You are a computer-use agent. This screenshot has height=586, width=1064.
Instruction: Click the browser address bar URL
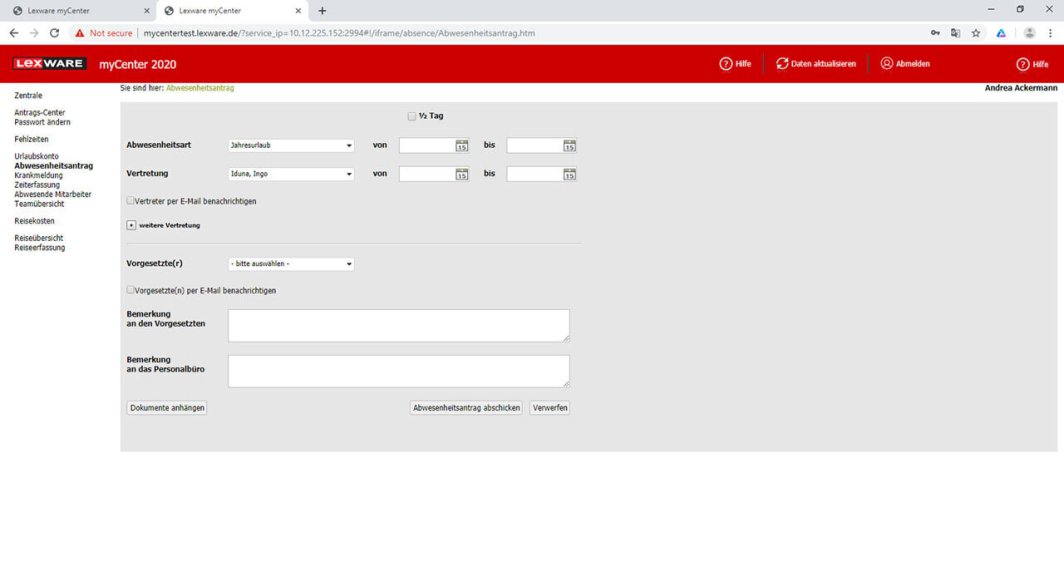339,33
